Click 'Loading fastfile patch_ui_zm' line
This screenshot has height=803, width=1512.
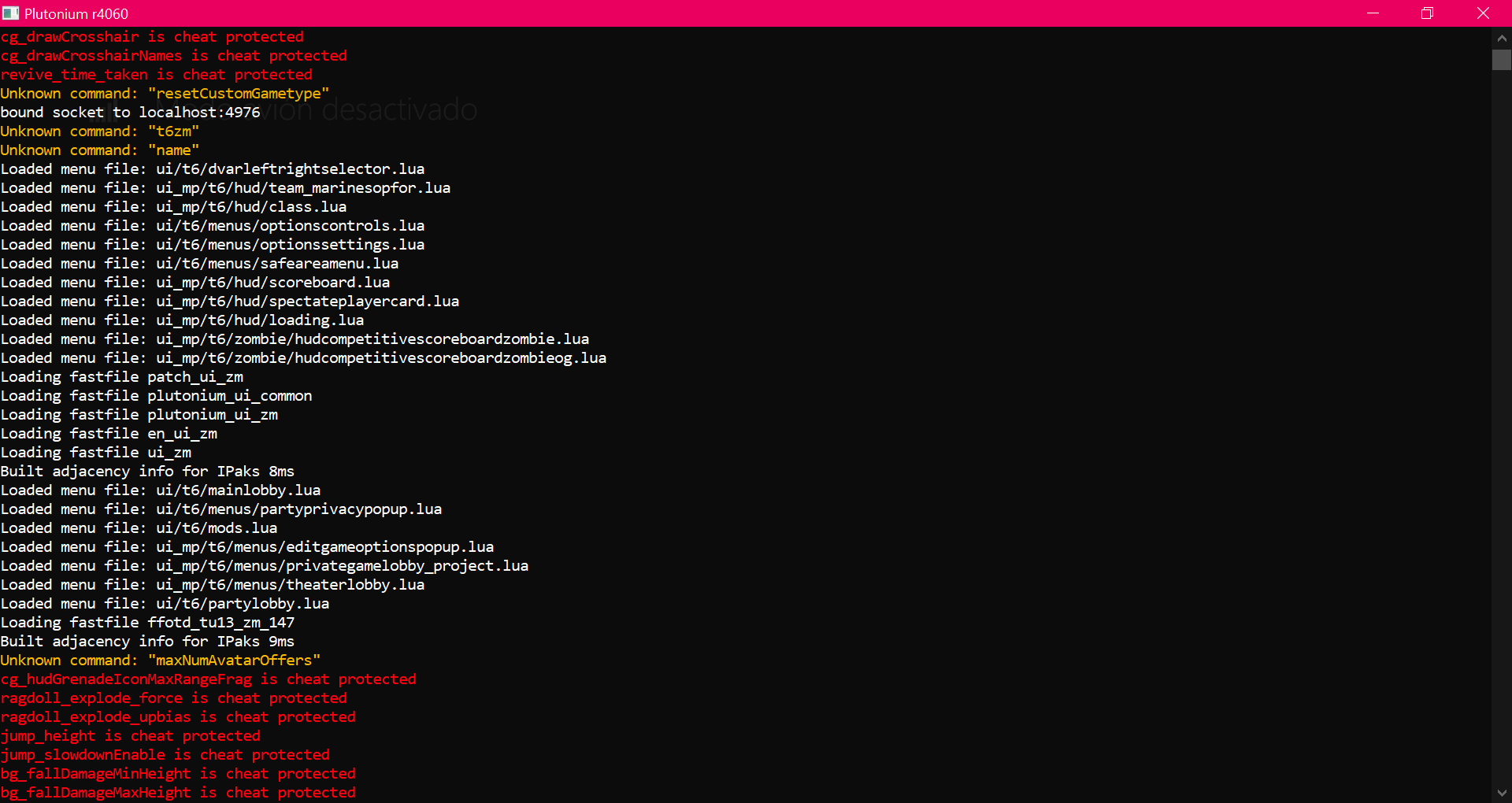(x=121, y=377)
